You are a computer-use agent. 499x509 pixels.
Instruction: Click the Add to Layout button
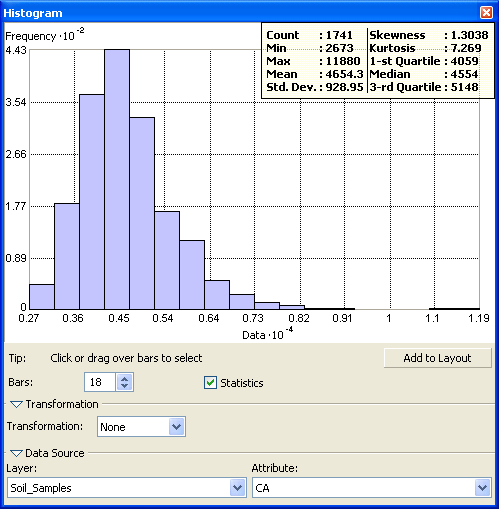coord(437,358)
